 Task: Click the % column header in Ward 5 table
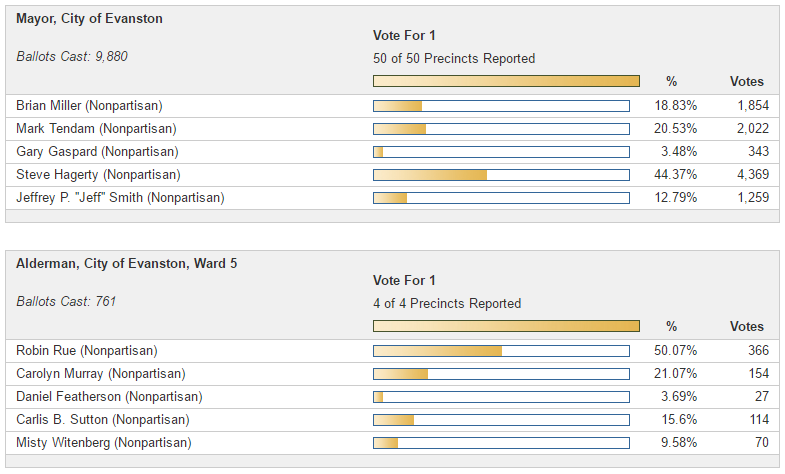672,327
